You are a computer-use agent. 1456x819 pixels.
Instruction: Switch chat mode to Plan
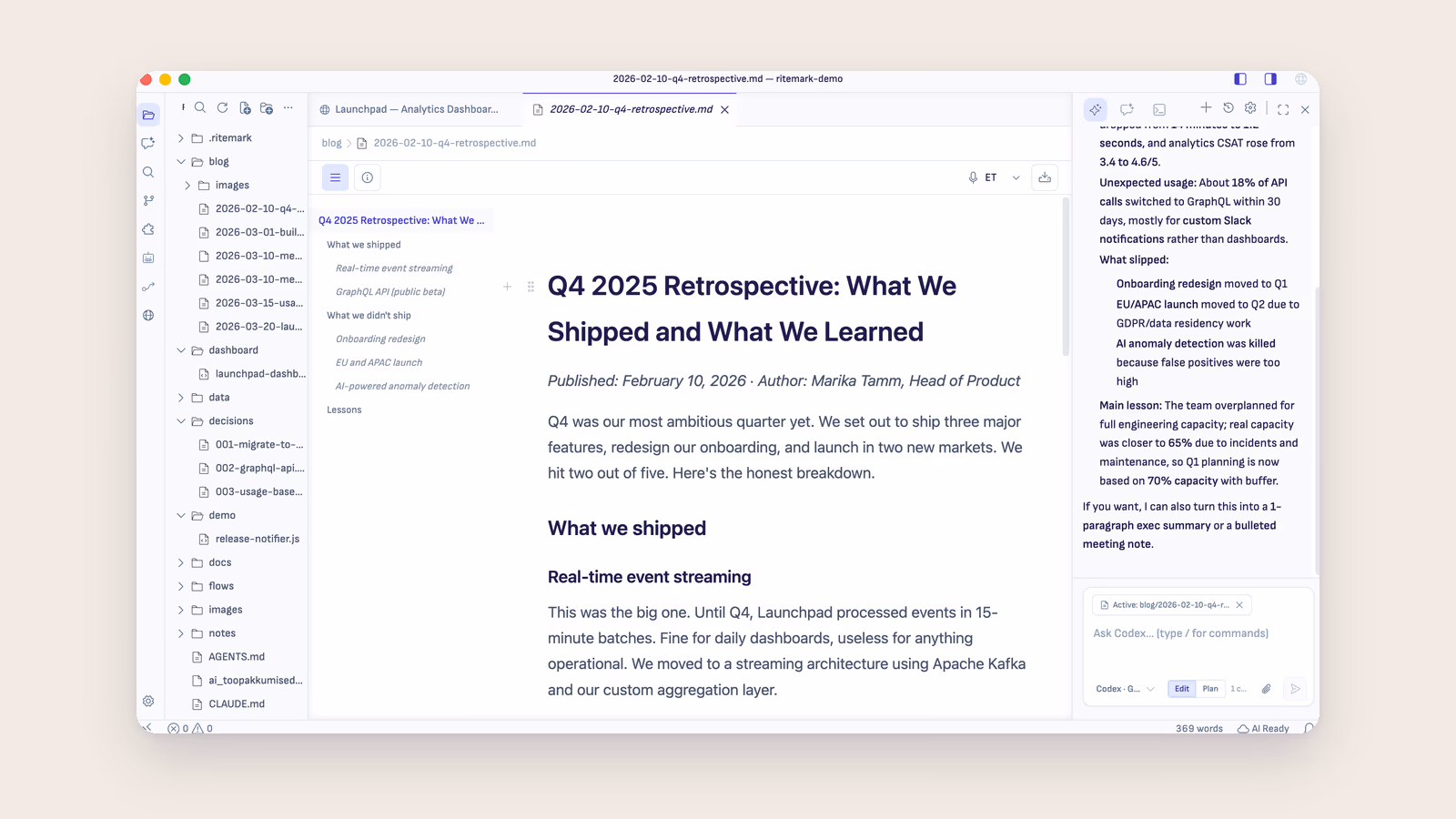(1210, 689)
